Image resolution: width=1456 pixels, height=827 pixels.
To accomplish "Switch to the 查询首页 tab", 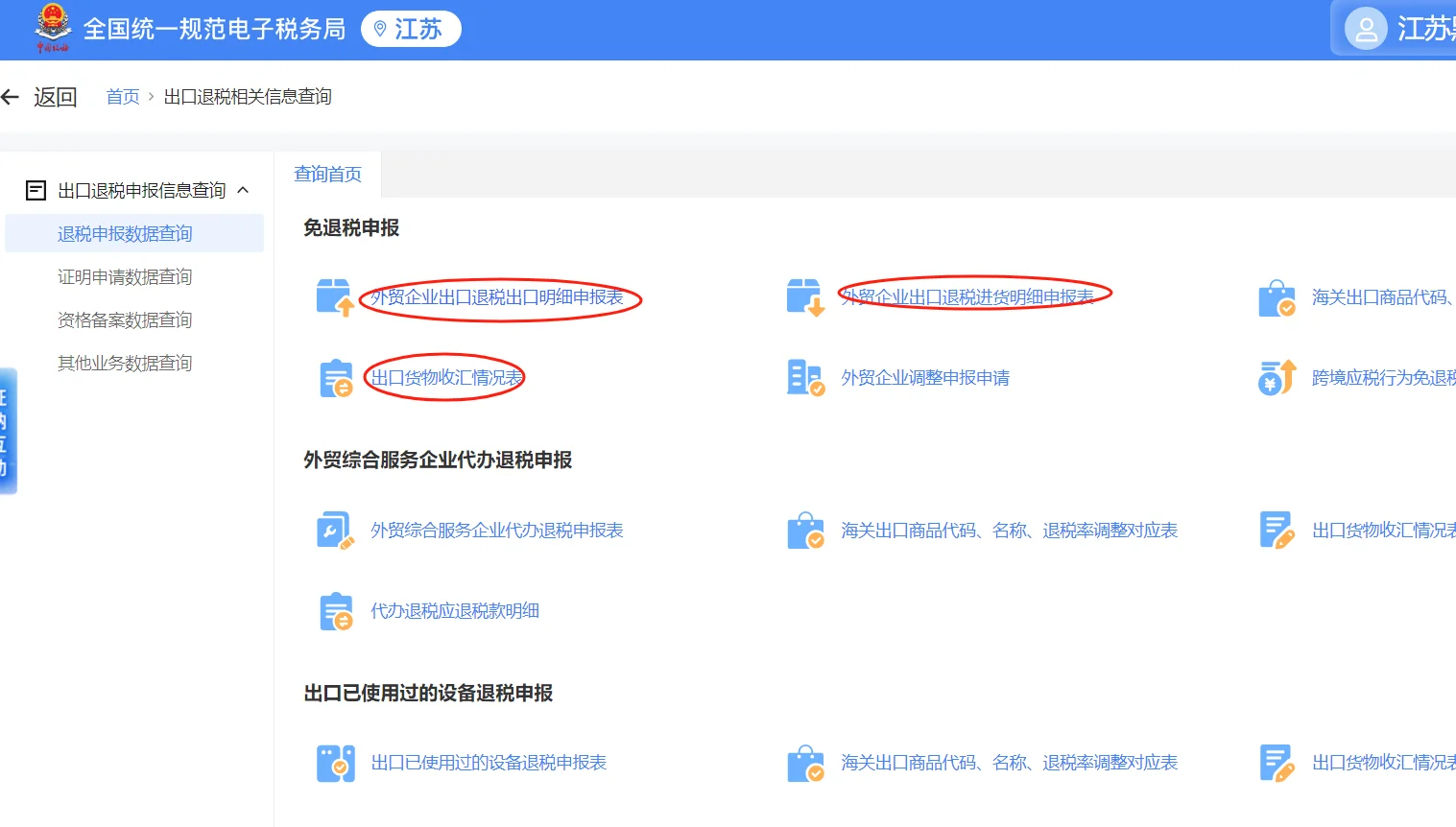I will coord(326,174).
